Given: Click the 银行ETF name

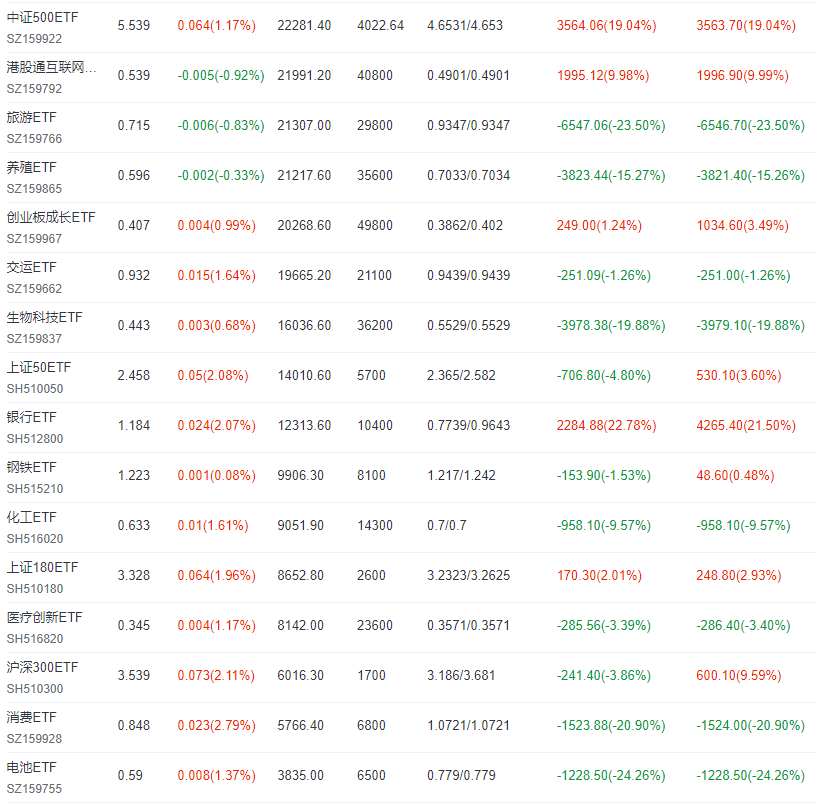Looking at the screenshot, I should tap(31, 417).
